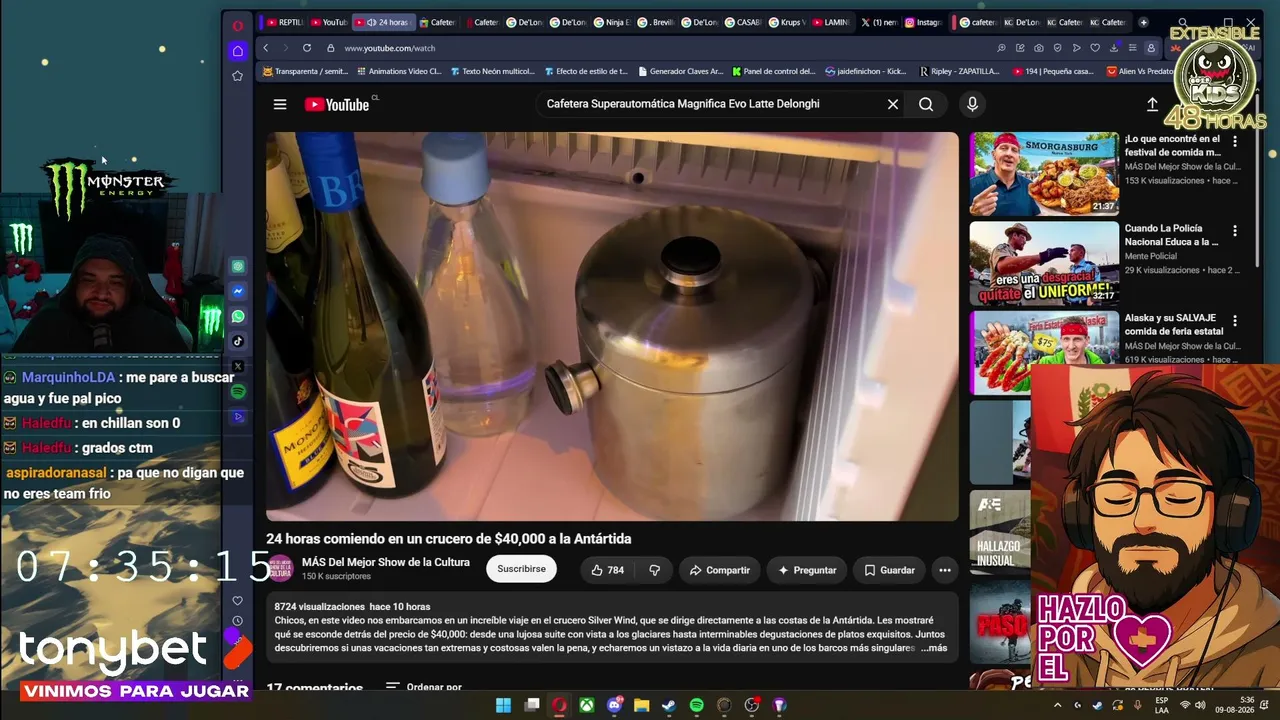Screen dimensions: 1280x720
Task: Open ChatGPT in the Opera sidebar
Action: click(x=238, y=267)
